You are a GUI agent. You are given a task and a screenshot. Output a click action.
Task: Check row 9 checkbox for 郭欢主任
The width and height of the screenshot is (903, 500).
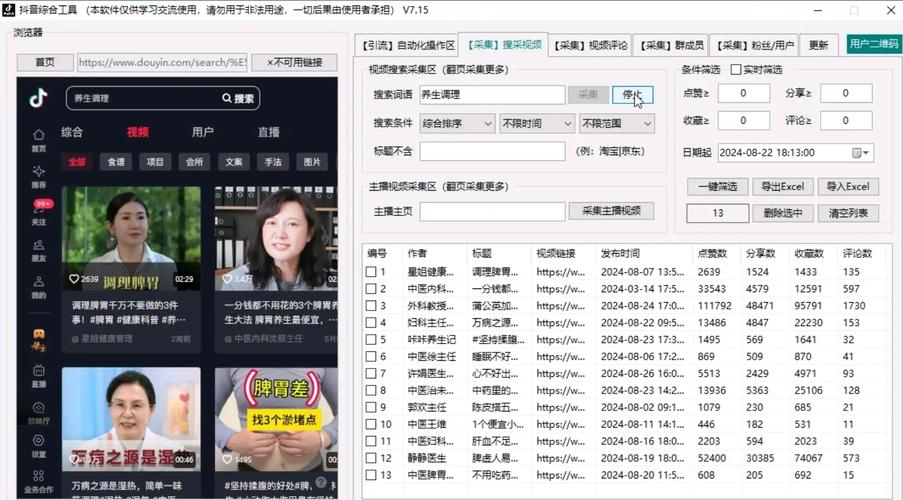tap(371, 407)
